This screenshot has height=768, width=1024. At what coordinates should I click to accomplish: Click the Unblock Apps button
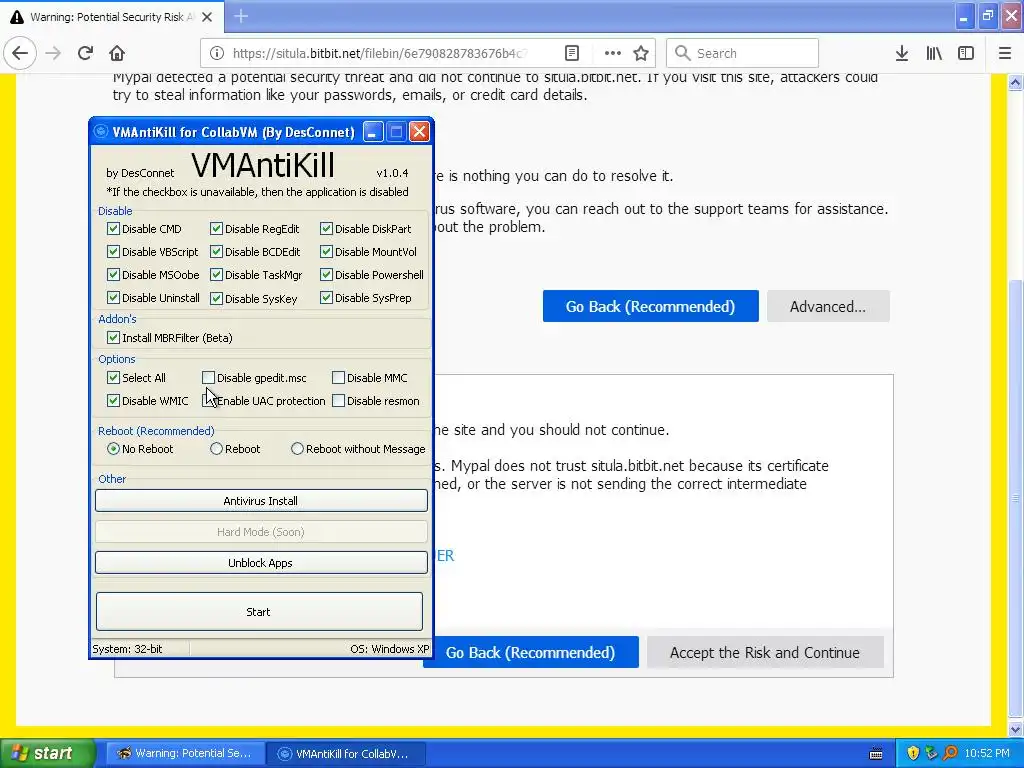(x=261, y=563)
